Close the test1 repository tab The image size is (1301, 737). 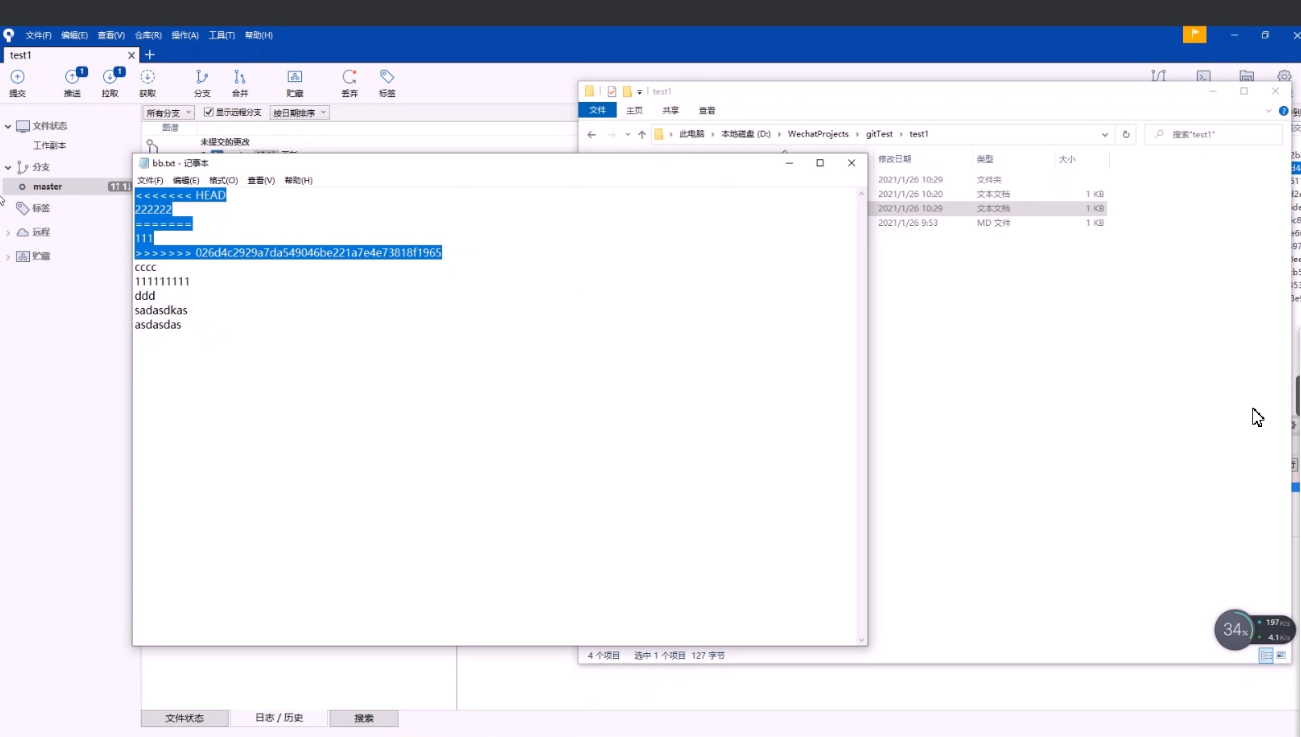point(131,55)
